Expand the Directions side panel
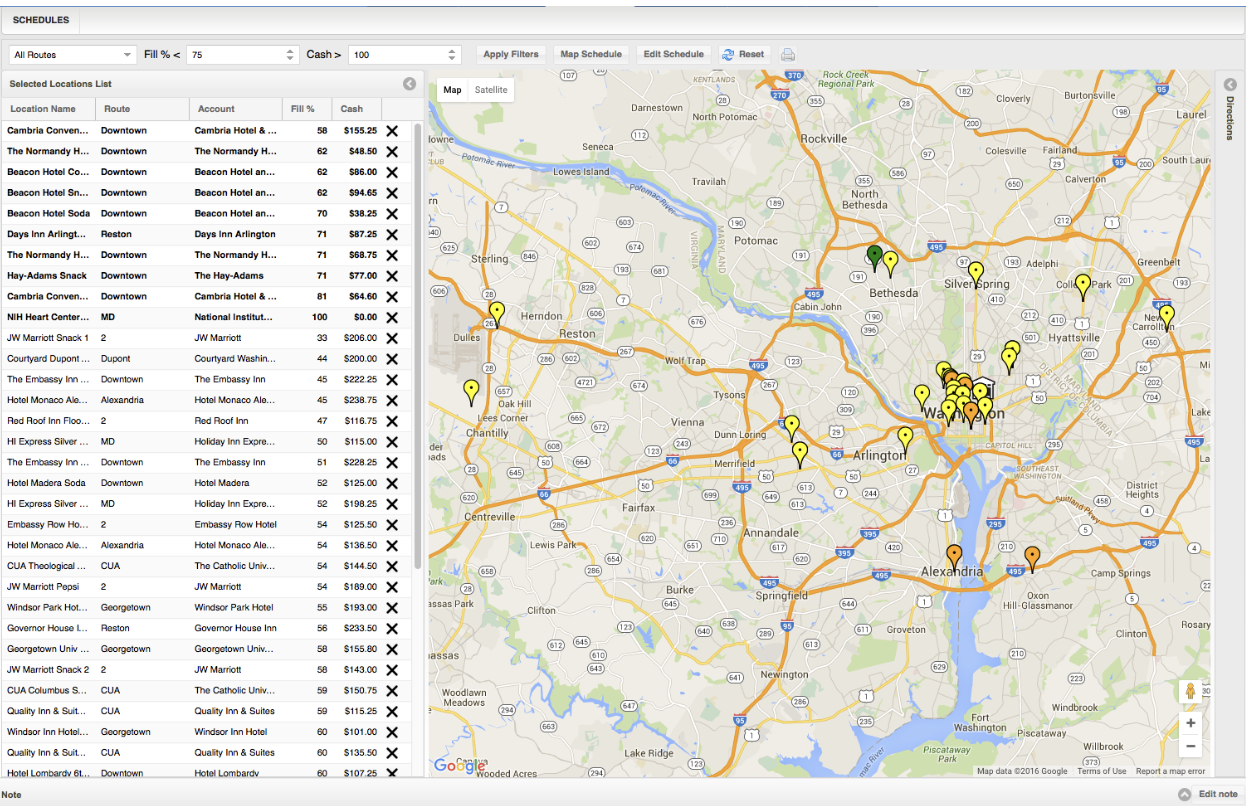 coord(1230,84)
